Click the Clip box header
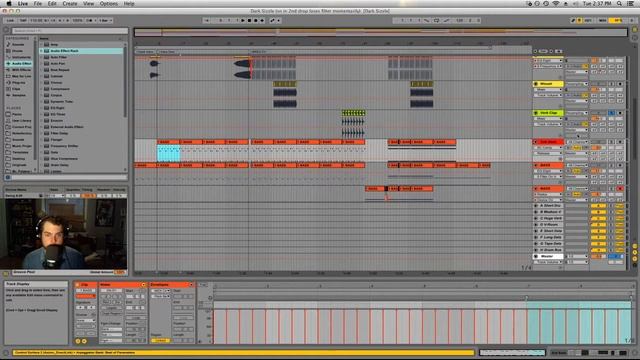 pyautogui.click(x=86, y=284)
